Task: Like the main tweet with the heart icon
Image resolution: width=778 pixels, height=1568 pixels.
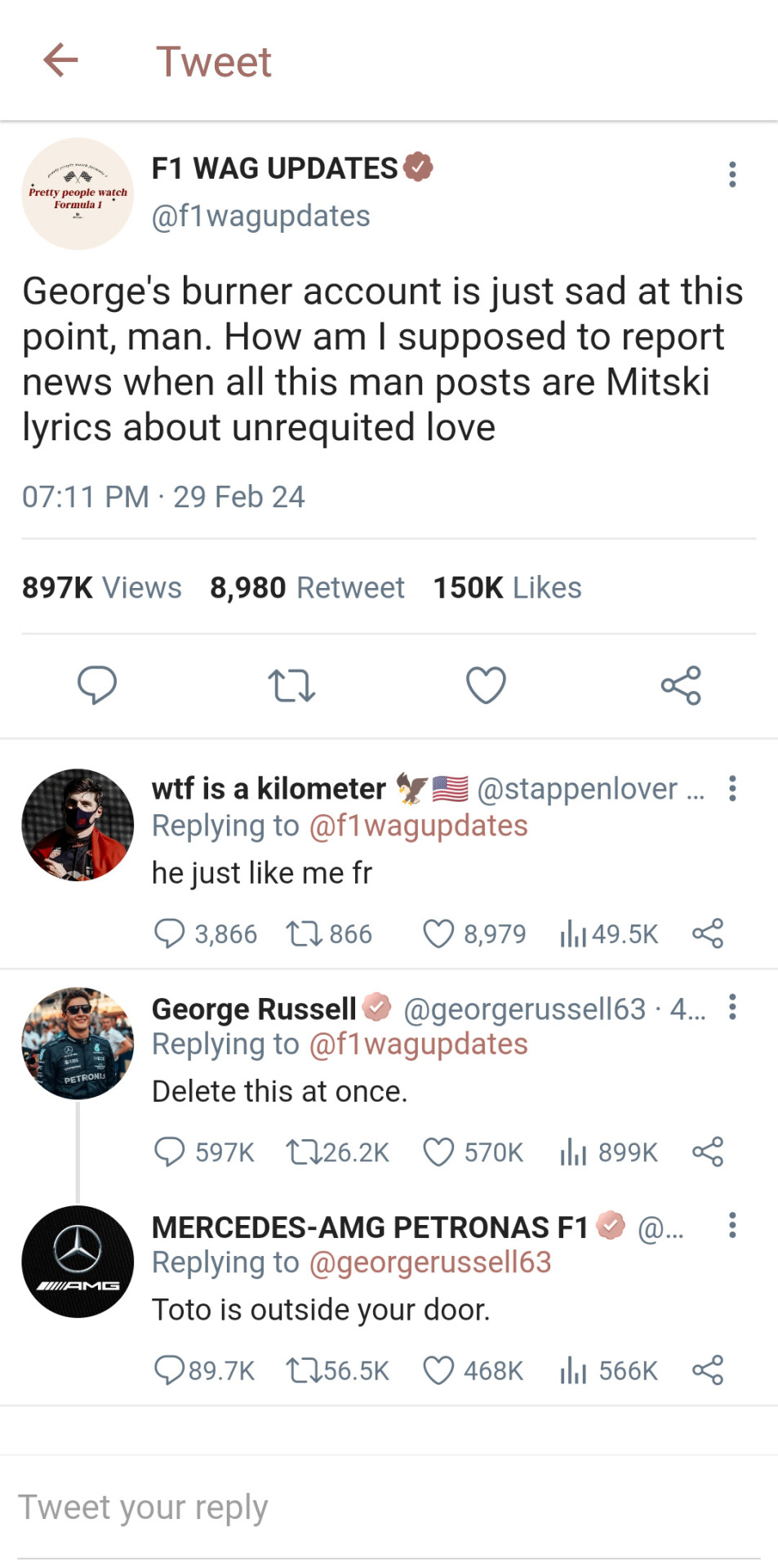Action: click(x=486, y=684)
